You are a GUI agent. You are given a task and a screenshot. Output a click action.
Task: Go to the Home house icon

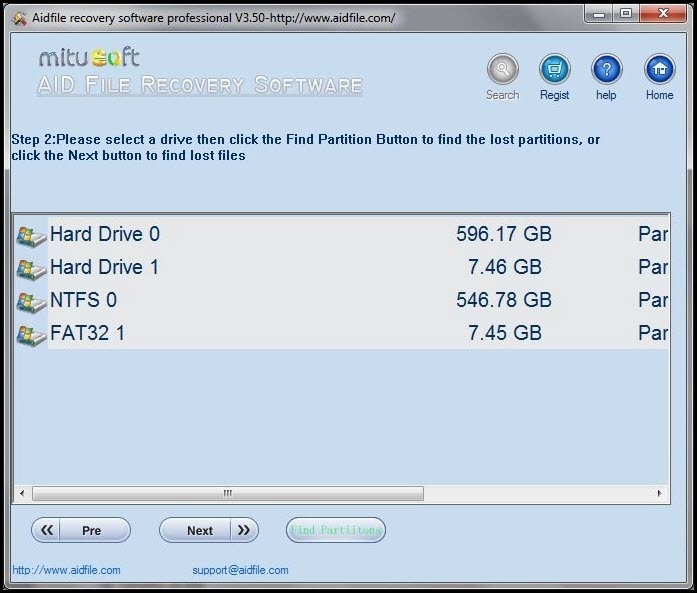pos(660,69)
